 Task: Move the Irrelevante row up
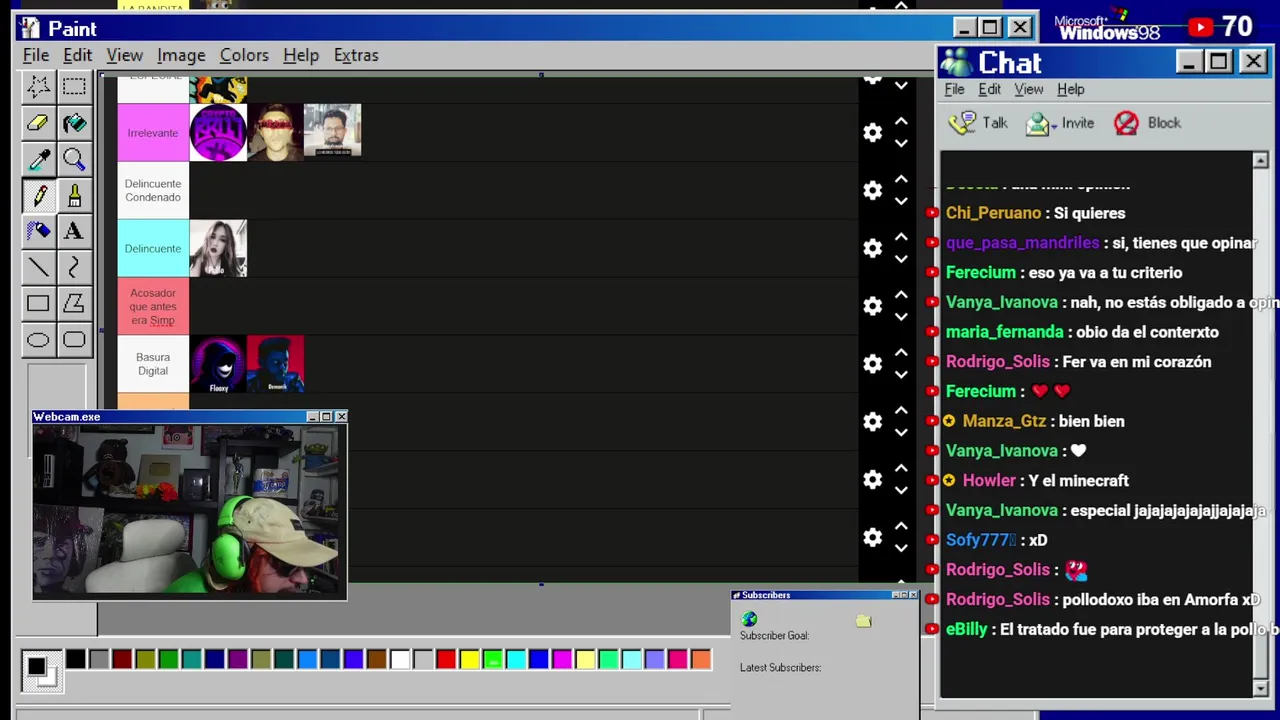pos(901,121)
